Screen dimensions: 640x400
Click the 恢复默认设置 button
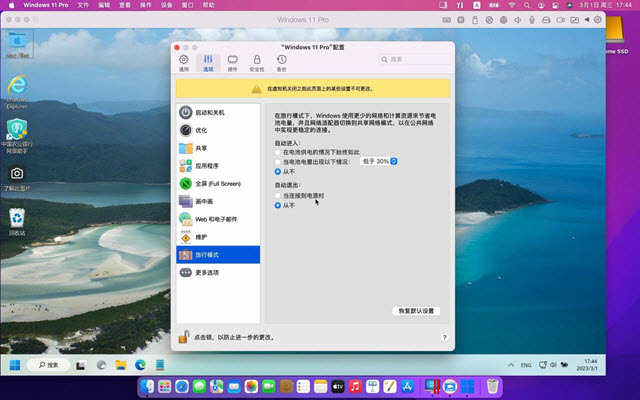416,311
